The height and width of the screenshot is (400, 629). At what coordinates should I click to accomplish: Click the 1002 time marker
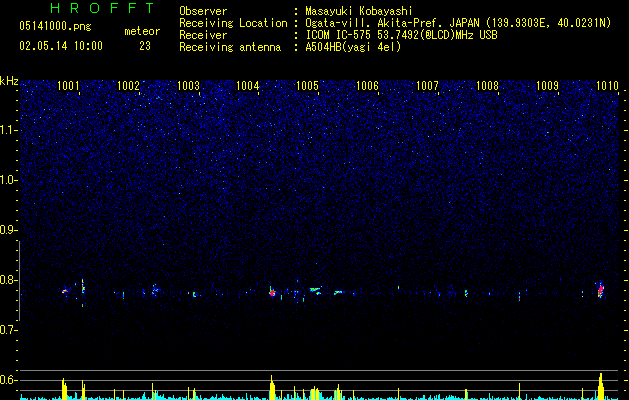[x=128, y=85]
